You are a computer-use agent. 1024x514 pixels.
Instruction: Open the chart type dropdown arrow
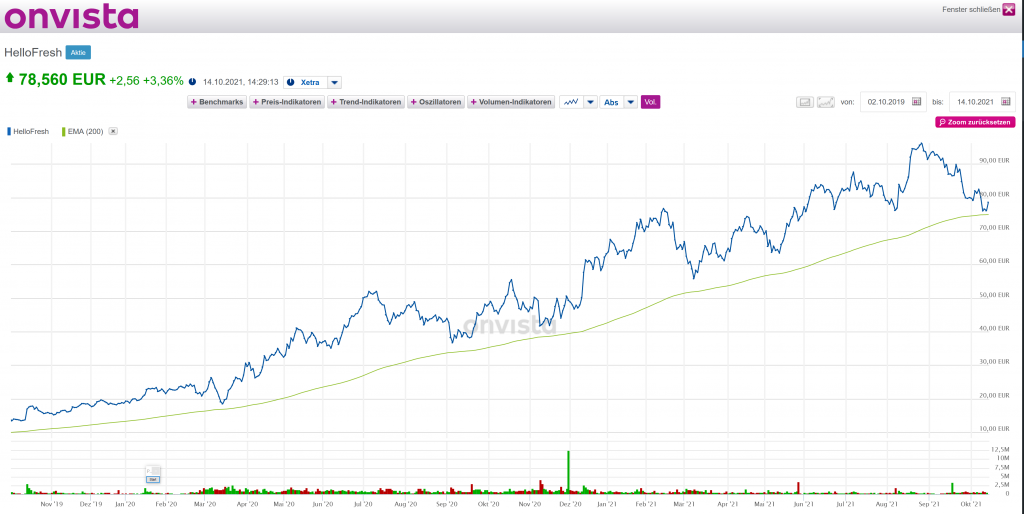591,102
